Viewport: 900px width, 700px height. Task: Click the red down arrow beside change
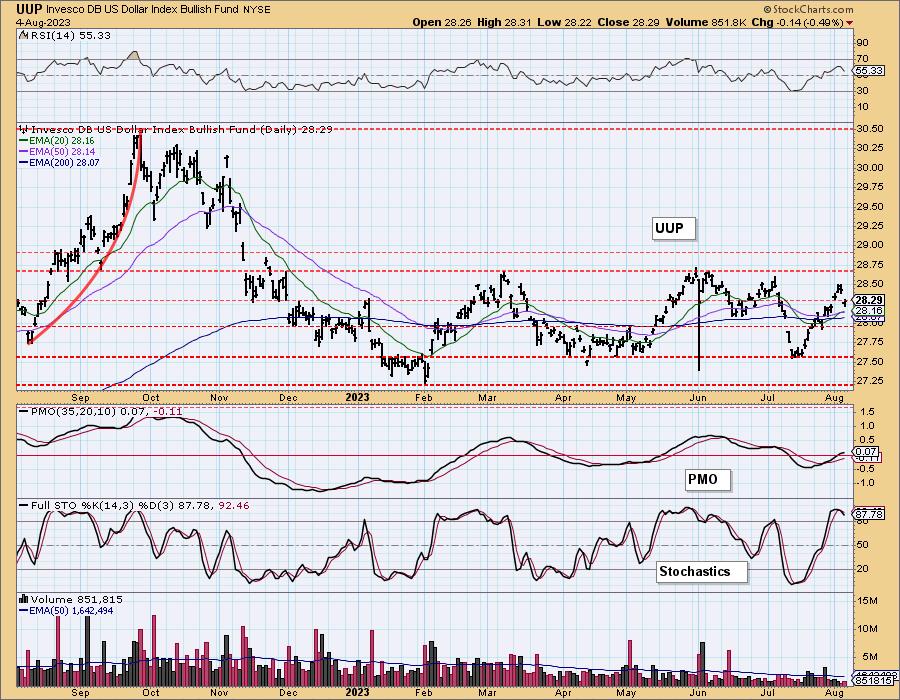pyautogui.click(x=849, y=23)
